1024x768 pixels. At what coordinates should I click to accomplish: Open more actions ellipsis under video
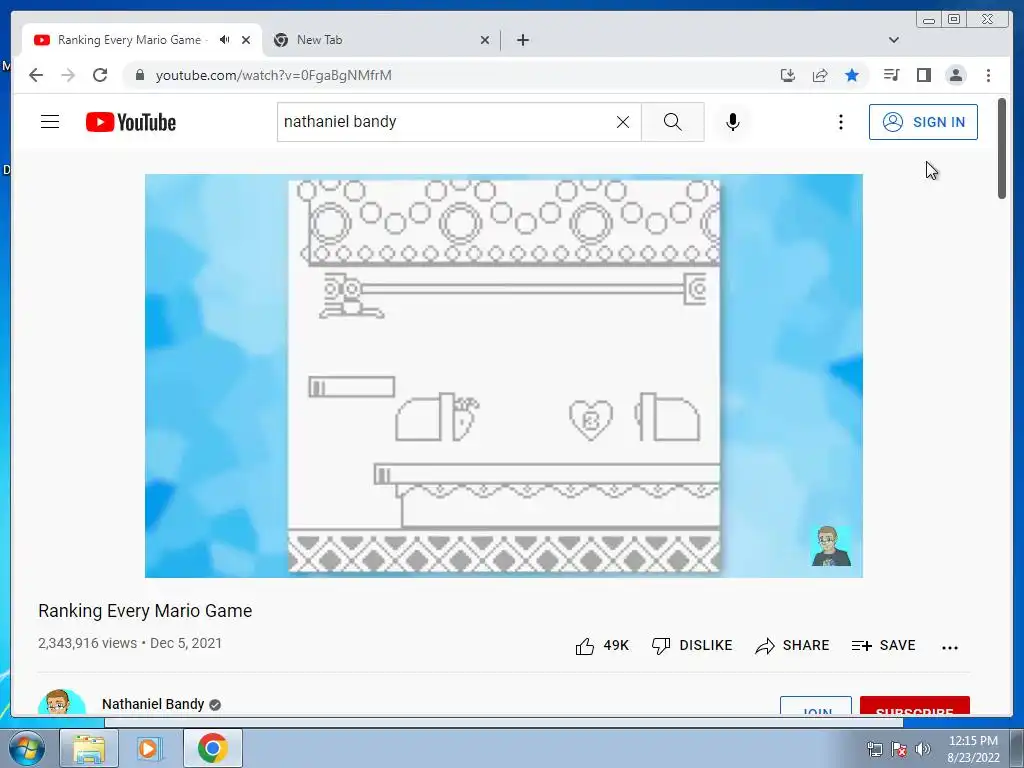[950, 647]
